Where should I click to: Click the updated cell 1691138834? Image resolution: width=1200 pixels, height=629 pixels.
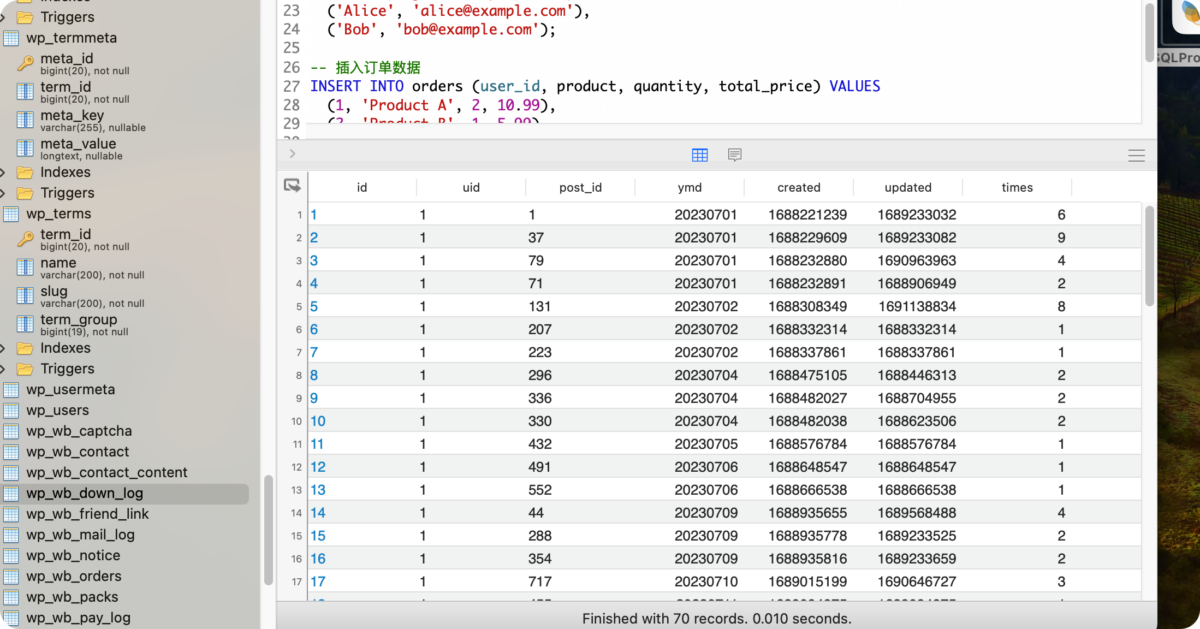point(917,307)
